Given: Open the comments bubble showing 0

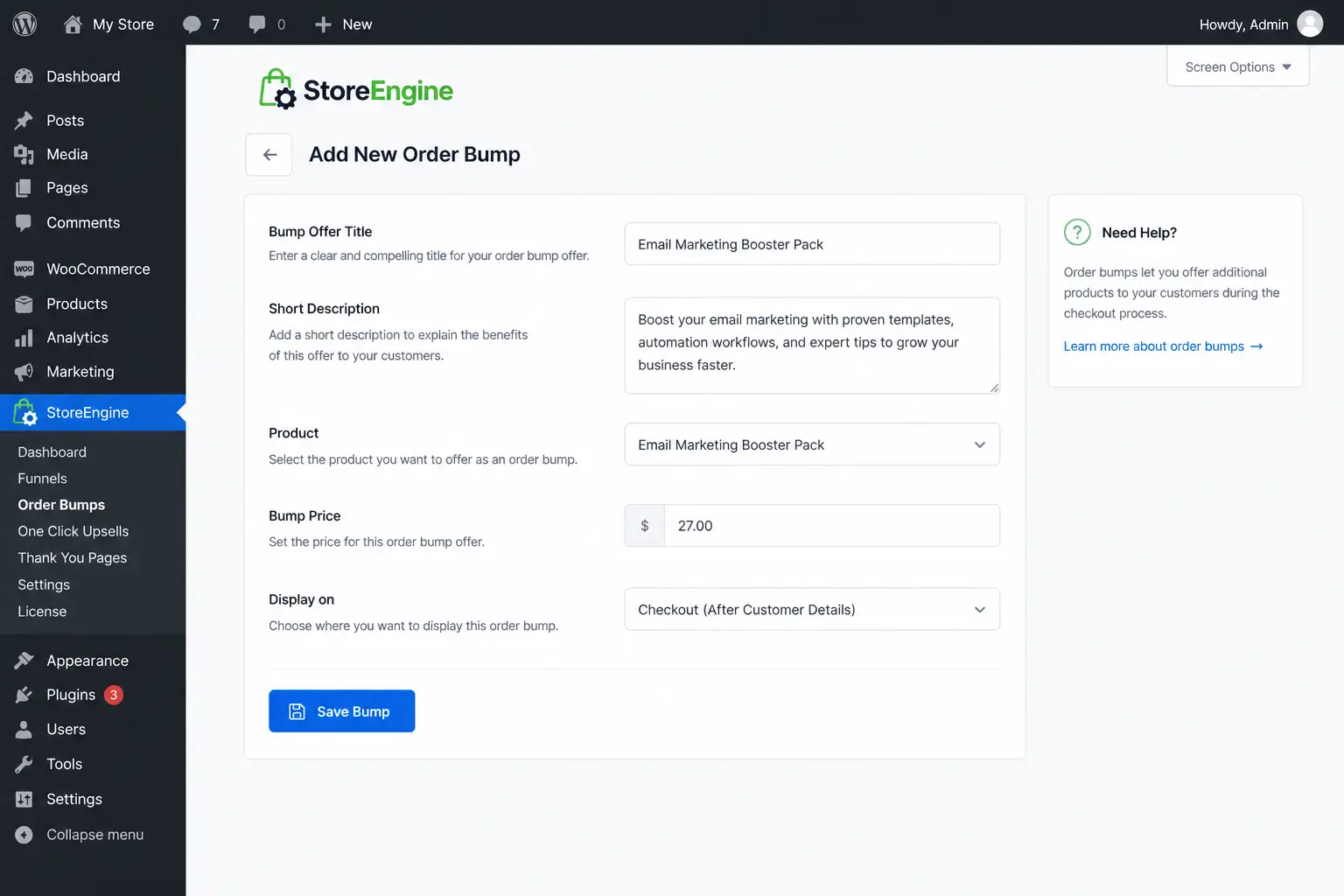Looking at the screenshot, I should [257, 24].
